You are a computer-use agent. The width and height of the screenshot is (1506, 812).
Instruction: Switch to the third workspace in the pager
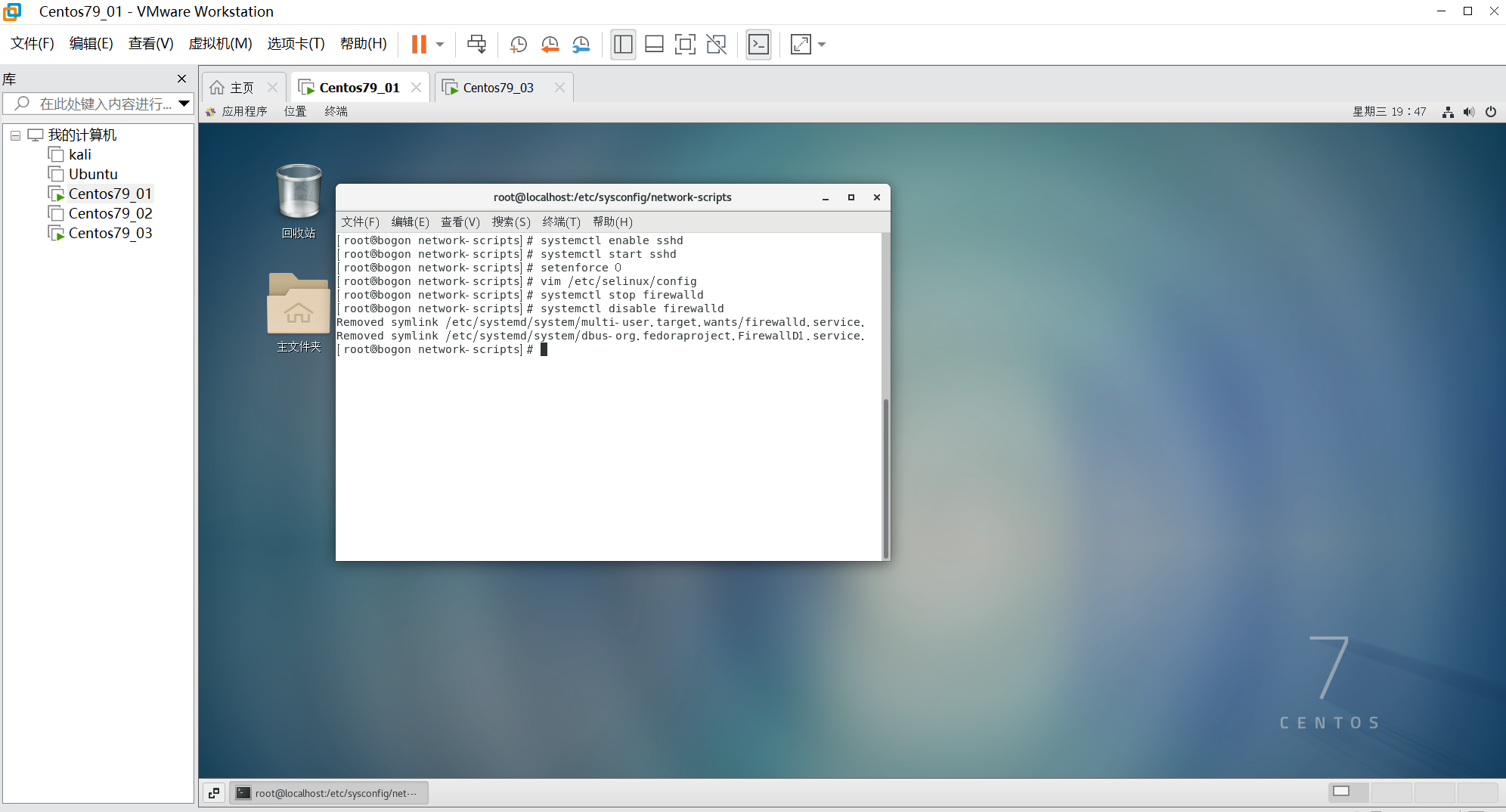coord(1434,792)
